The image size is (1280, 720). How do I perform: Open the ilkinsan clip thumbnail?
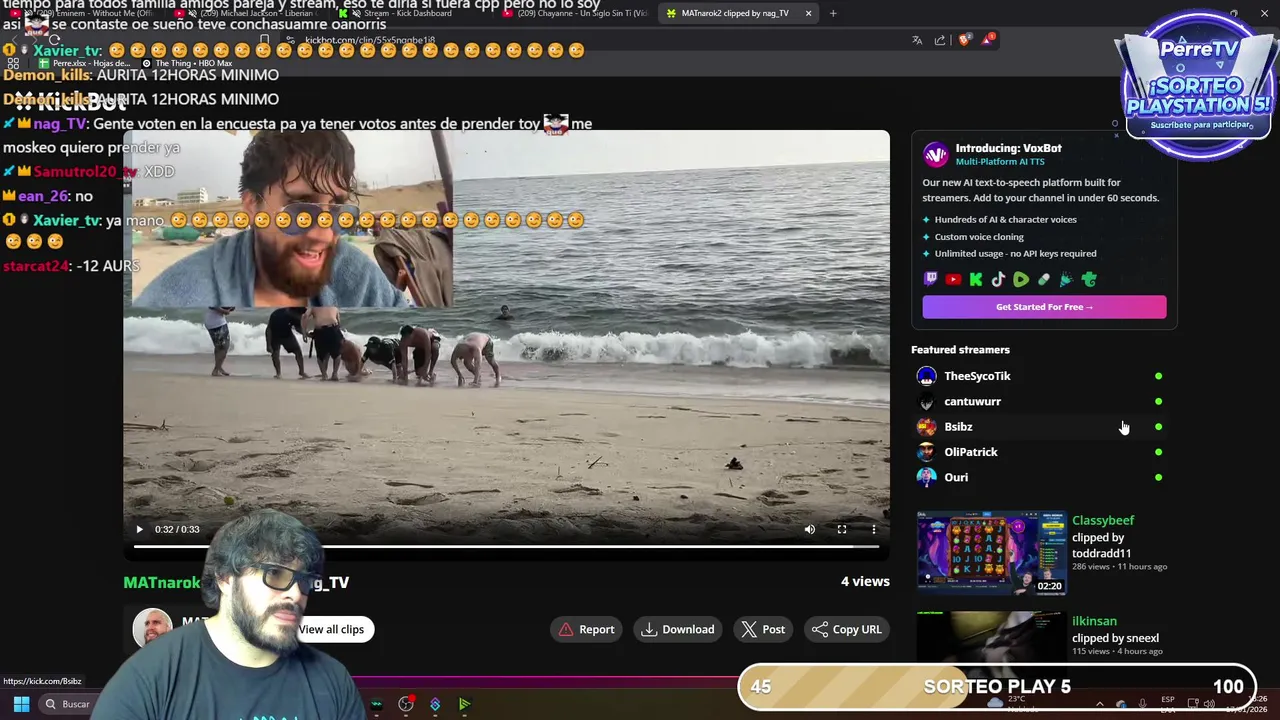pyautogui.click(x=991, y=636)
